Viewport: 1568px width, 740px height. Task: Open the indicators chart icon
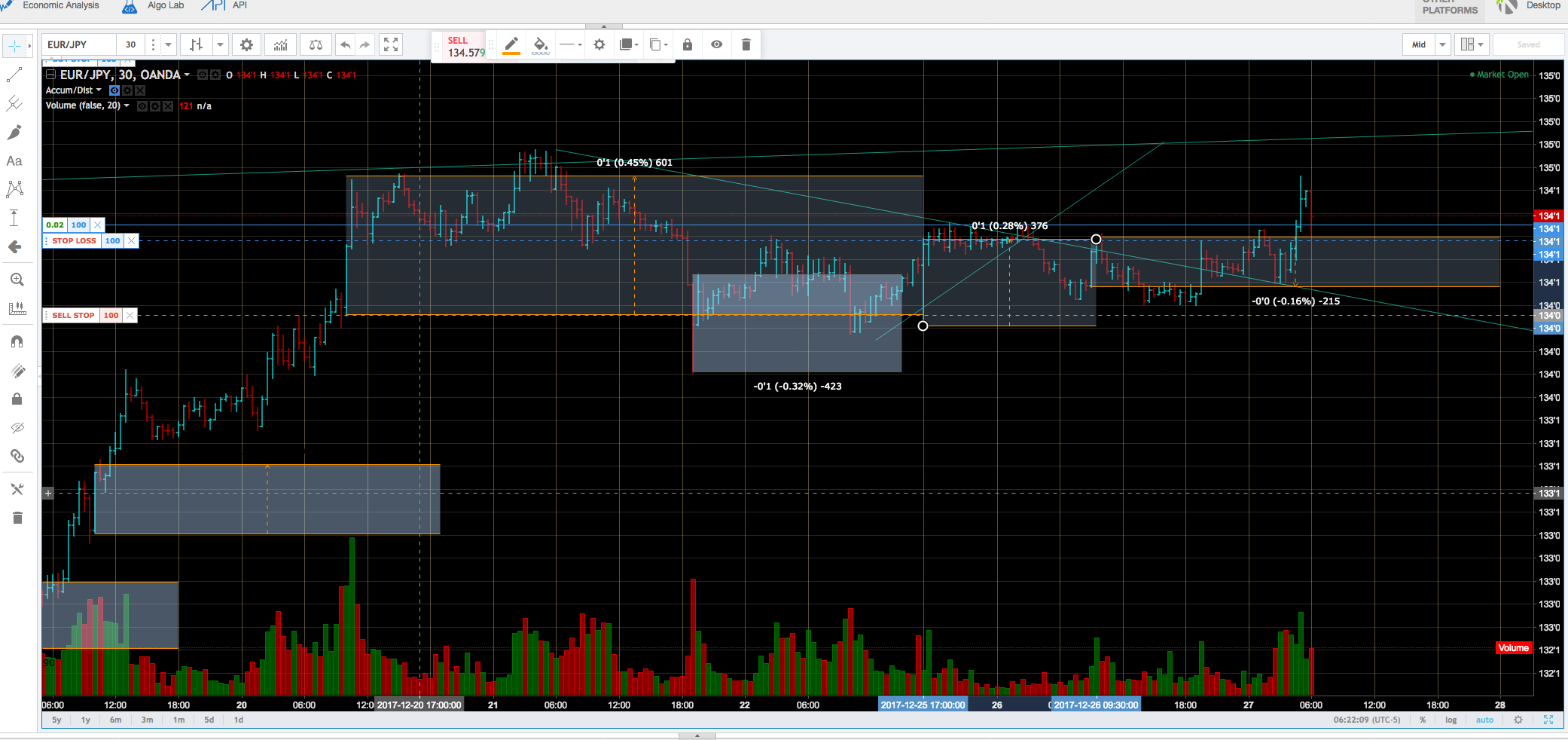click(280, 45)
